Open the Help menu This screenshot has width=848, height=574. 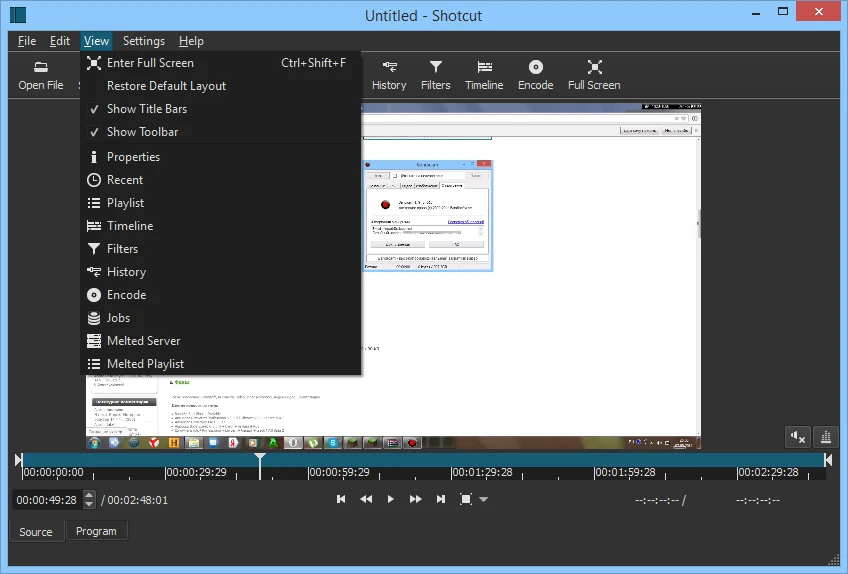pos(191,41)
